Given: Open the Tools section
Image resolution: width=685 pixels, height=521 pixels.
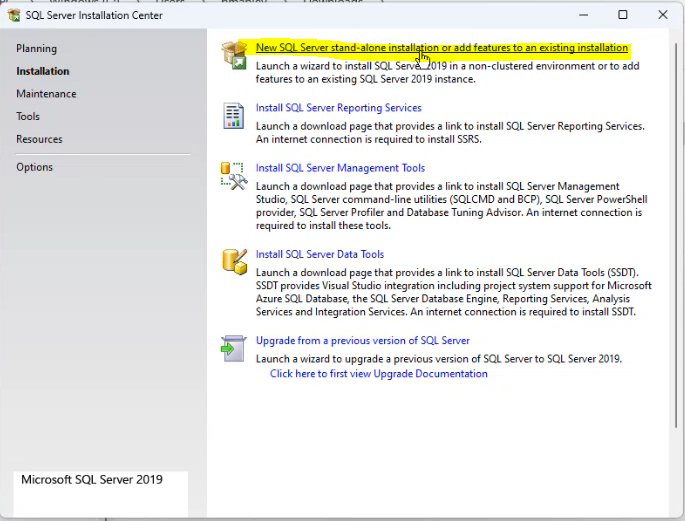Looking at the screenshot, I should [28, 117].
